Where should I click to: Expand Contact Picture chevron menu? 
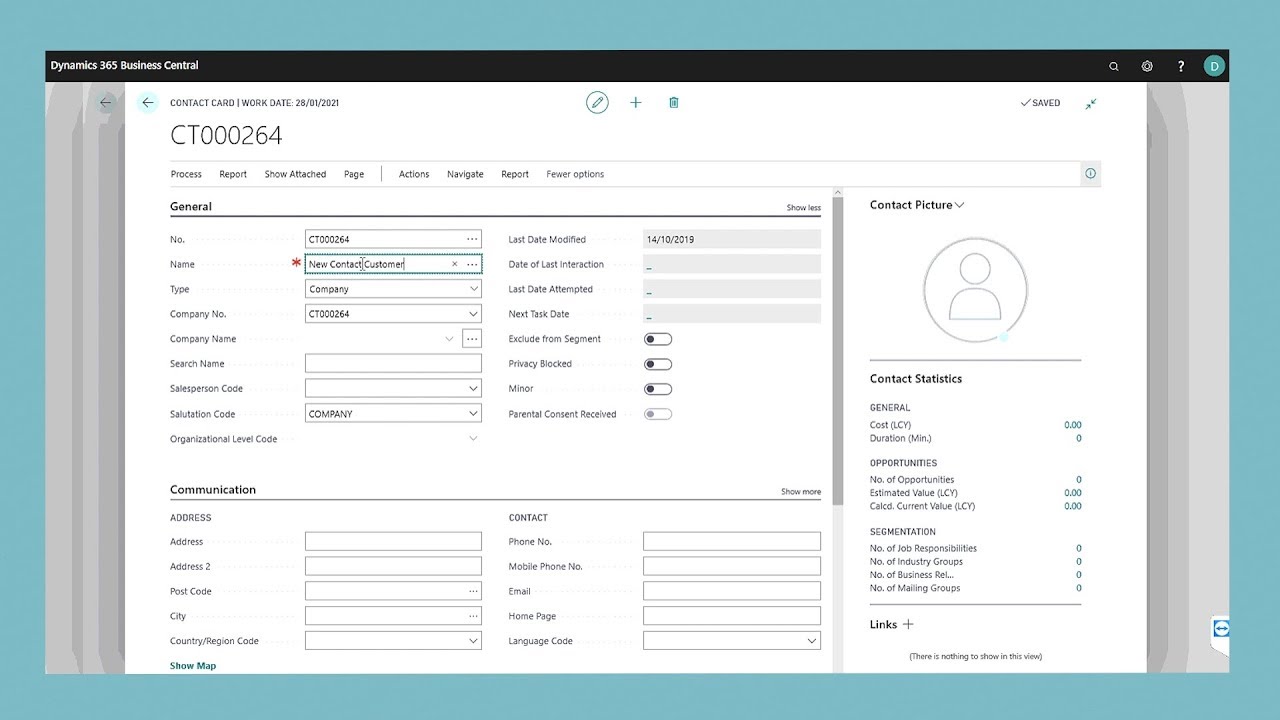[960, 205]
